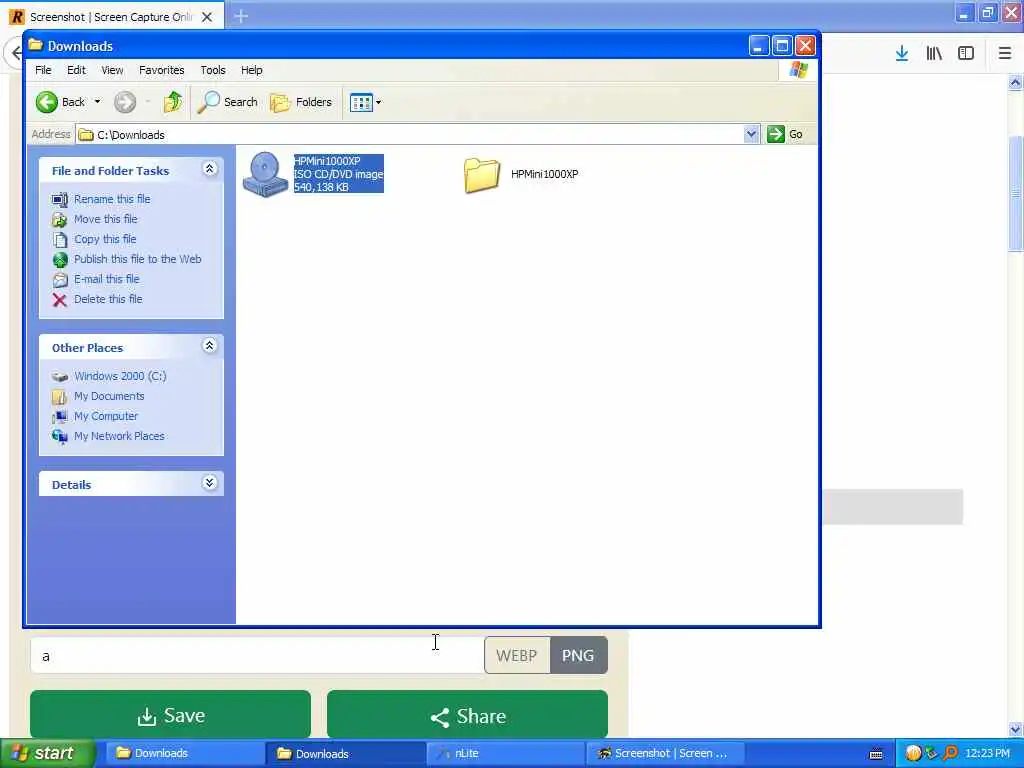Go up one folder level
The width and height of the screenshot is (1024, 768).
[x=173, y=102]
